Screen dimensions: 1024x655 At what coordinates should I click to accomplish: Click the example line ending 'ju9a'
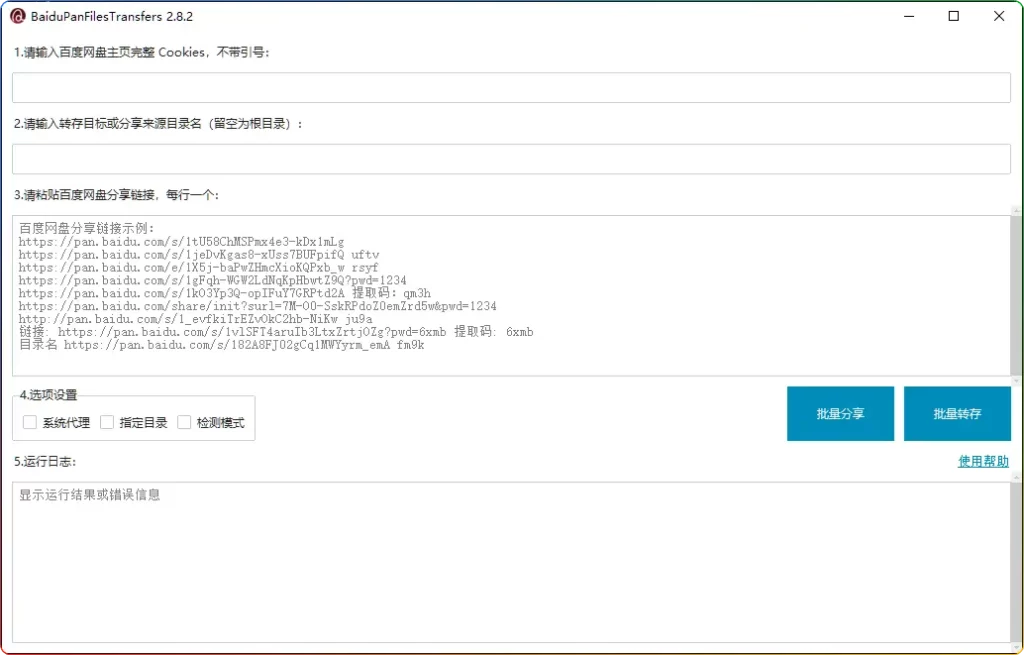[x=195, y=319]
